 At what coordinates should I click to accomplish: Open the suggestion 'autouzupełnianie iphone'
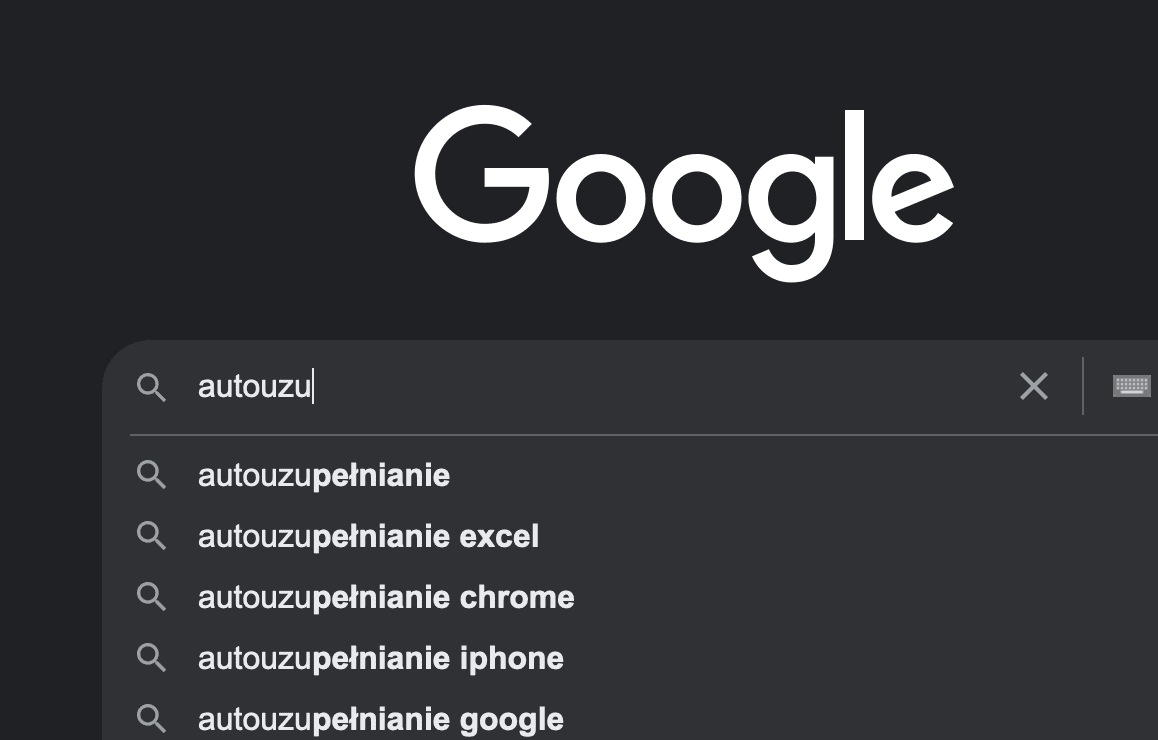pyautogui.click(x=380, y=658)
